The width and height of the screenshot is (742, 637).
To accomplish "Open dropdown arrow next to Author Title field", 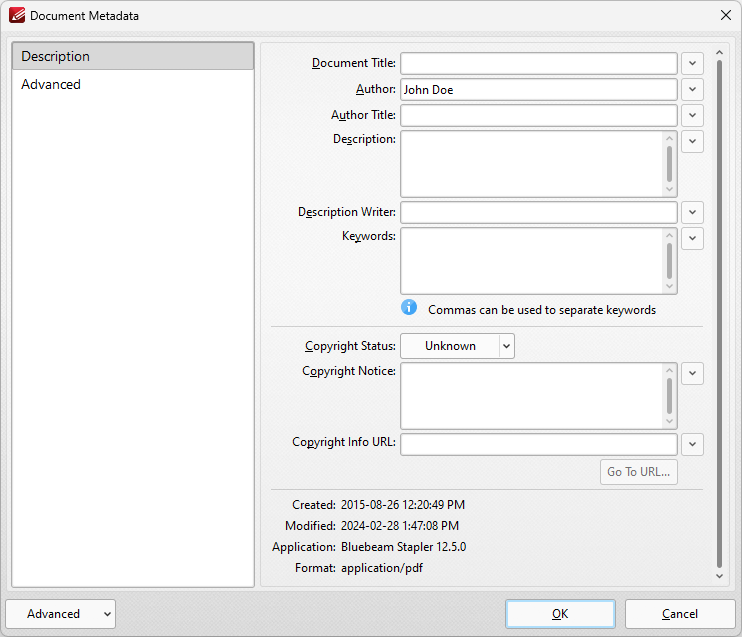I will pos(692,115).
